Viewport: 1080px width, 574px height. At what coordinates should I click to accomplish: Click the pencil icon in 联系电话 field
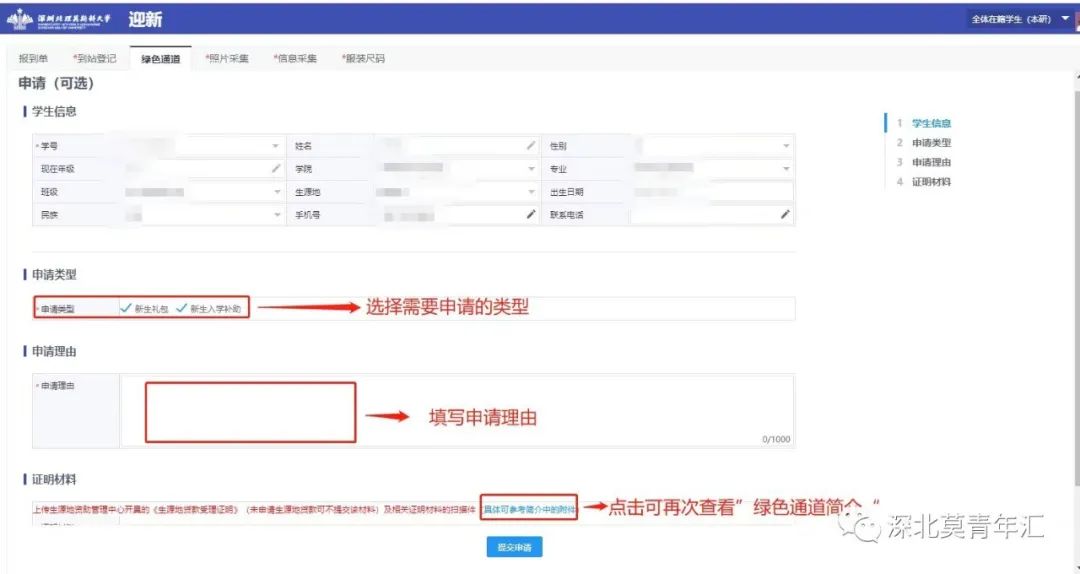(x=785, y=215)
